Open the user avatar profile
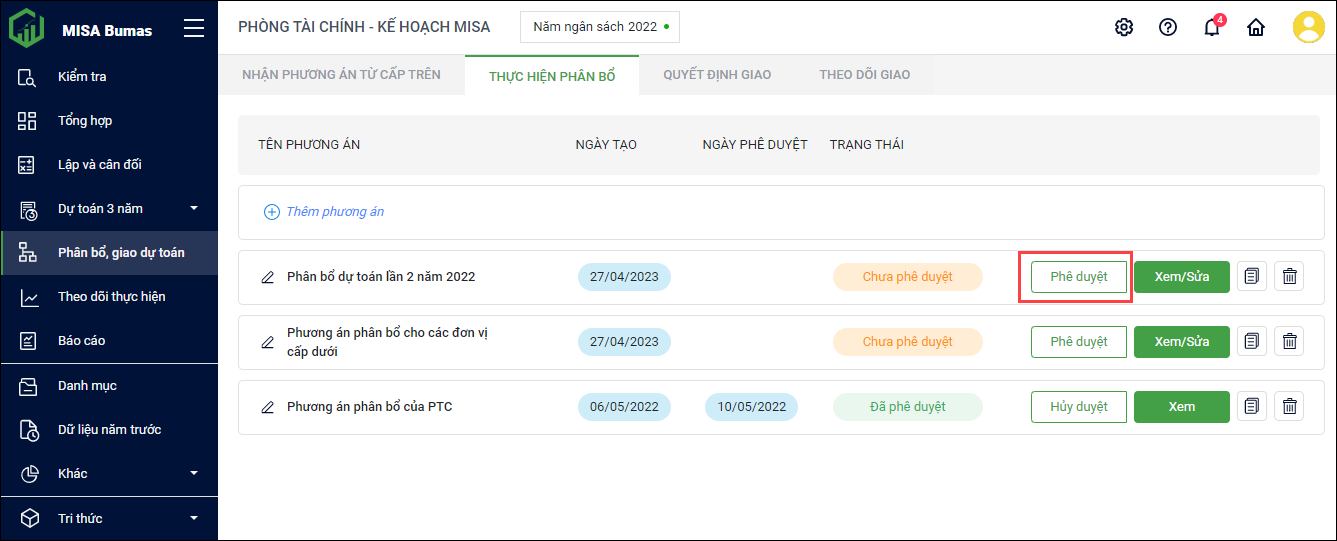Image resolution: width=1337 pixels, height=541 pixels. 1308,27
